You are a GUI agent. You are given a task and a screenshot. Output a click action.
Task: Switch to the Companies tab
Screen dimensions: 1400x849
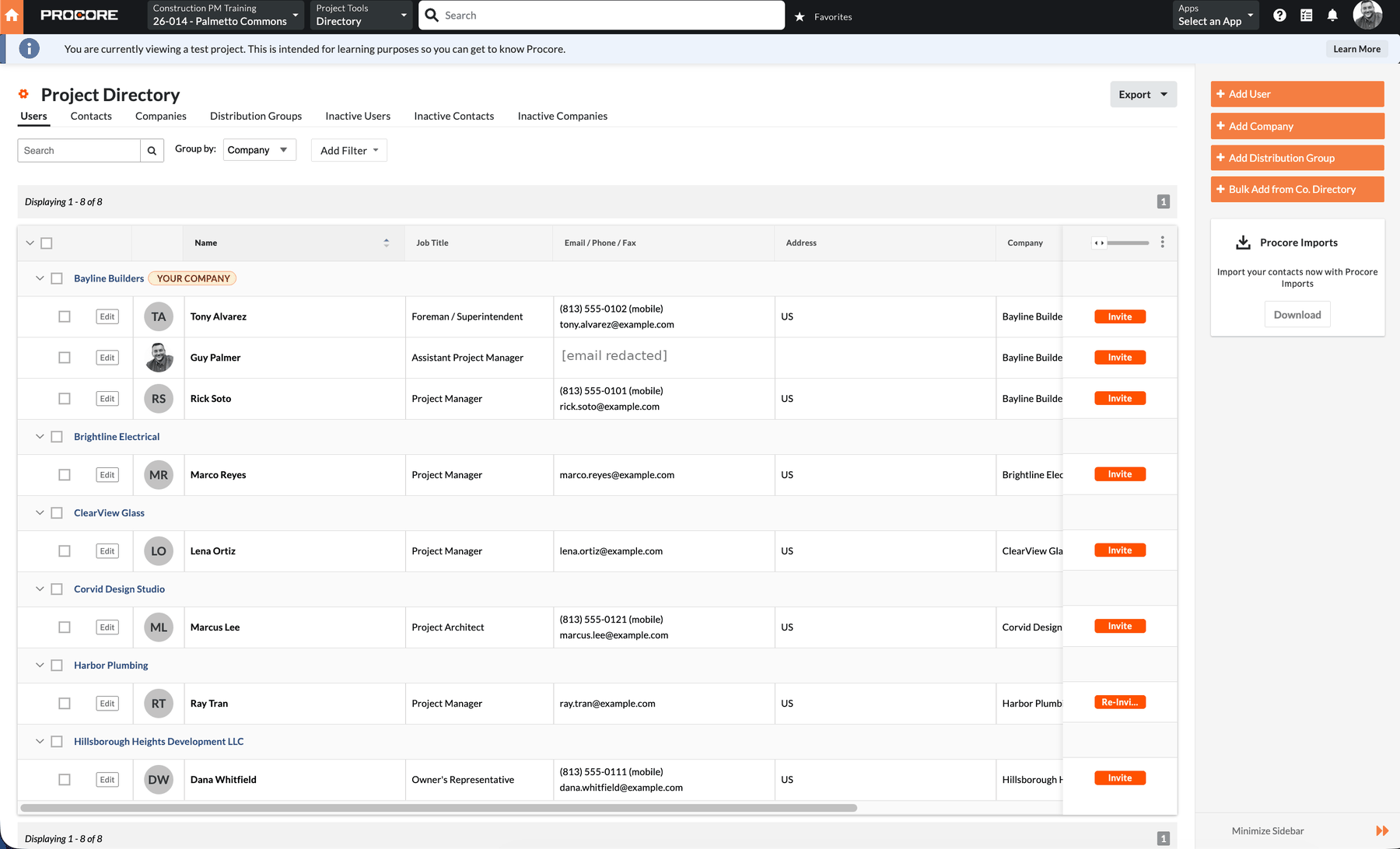tap(161, 116)
